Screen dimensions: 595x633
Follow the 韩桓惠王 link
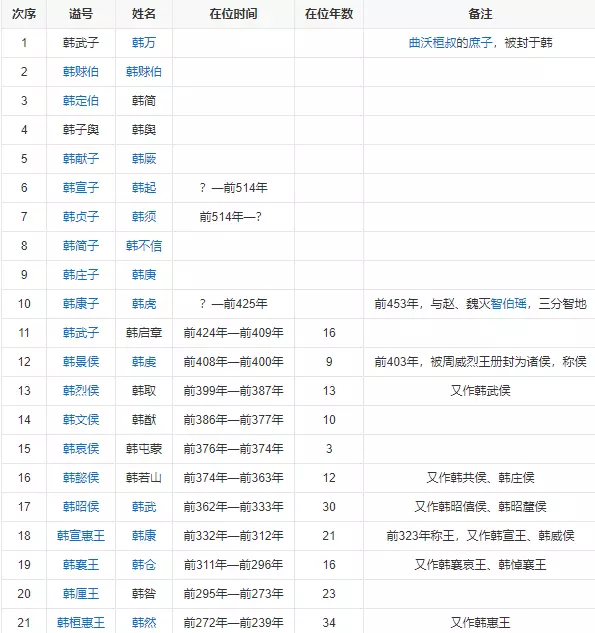pyautogui.click(x=81, y=623)
